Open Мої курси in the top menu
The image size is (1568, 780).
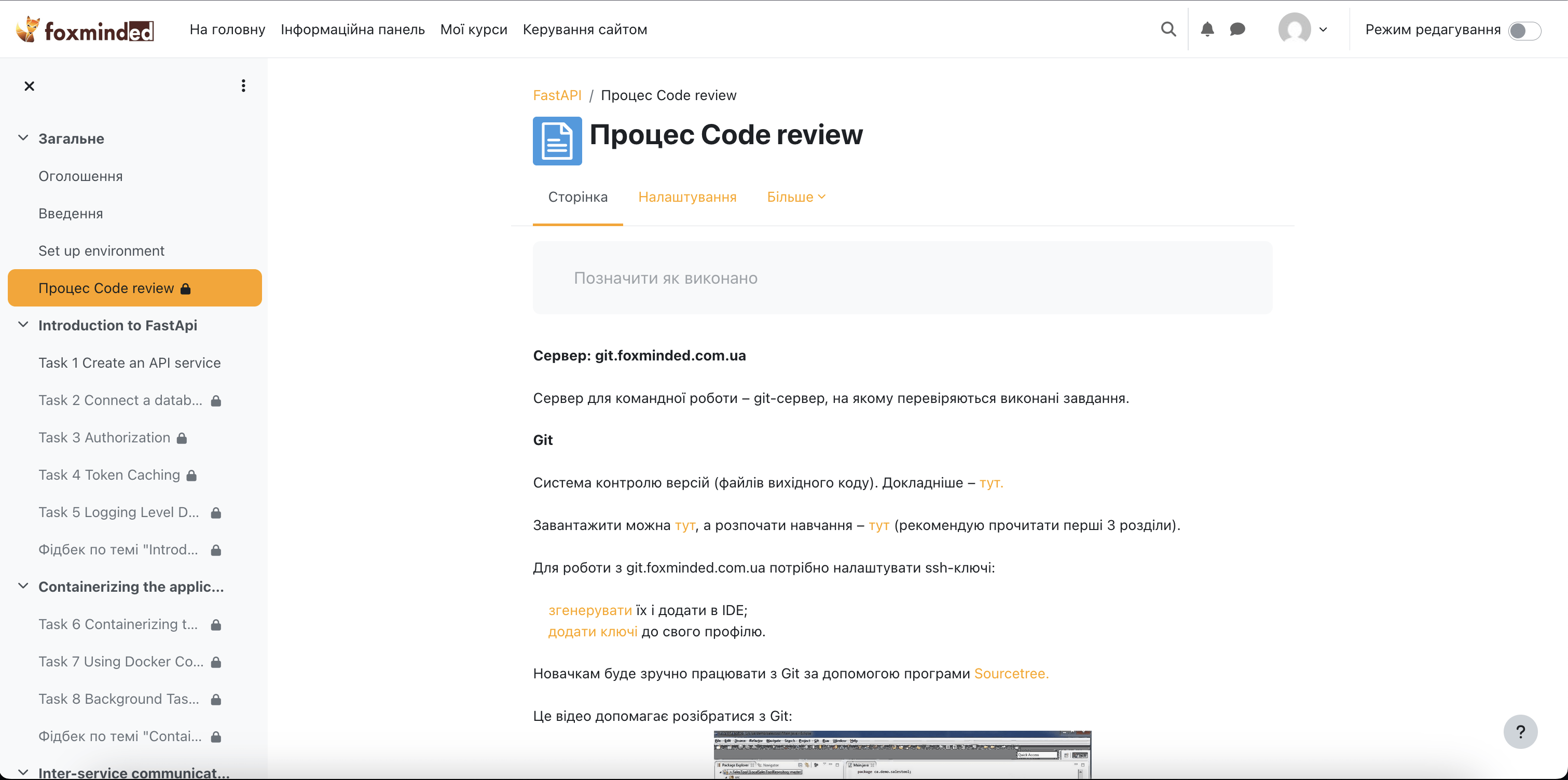[473, 29]
